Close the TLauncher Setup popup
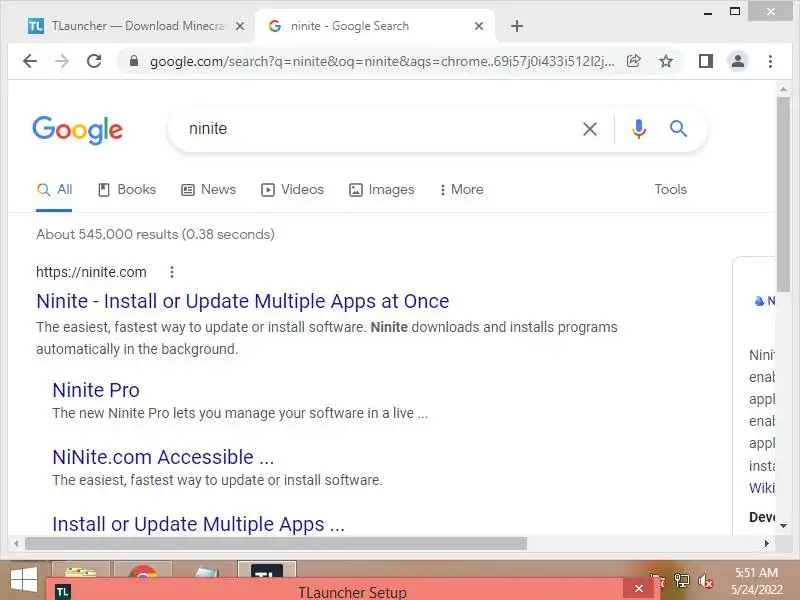Image resolution: width=800 pixels, height=600 pixels. [639, 589]
